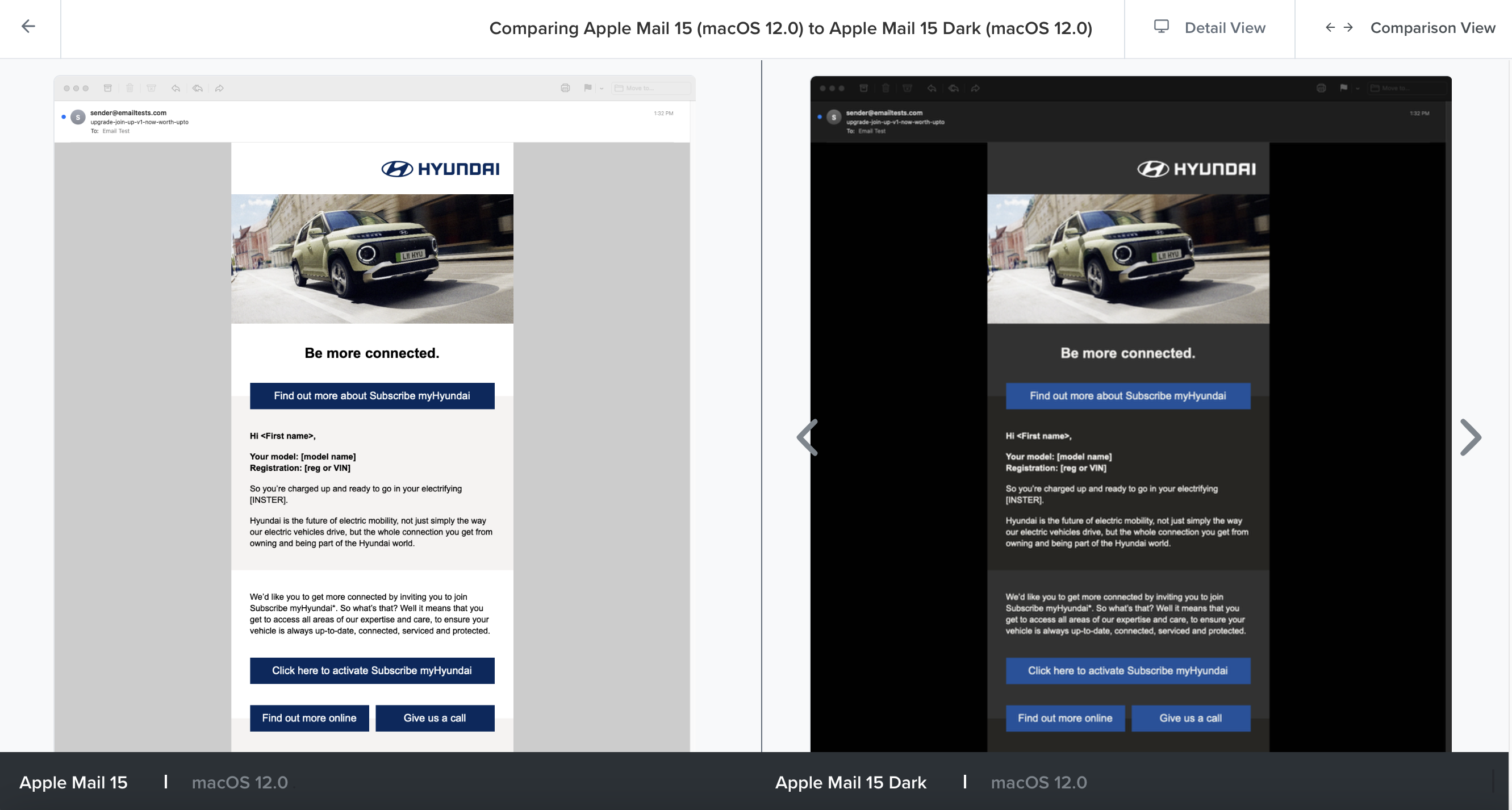This screenshot has height=810, width=1512.
Task: Click 'Find out more about Subscribe myHyundai' in light email
Action: pos(372,396)
